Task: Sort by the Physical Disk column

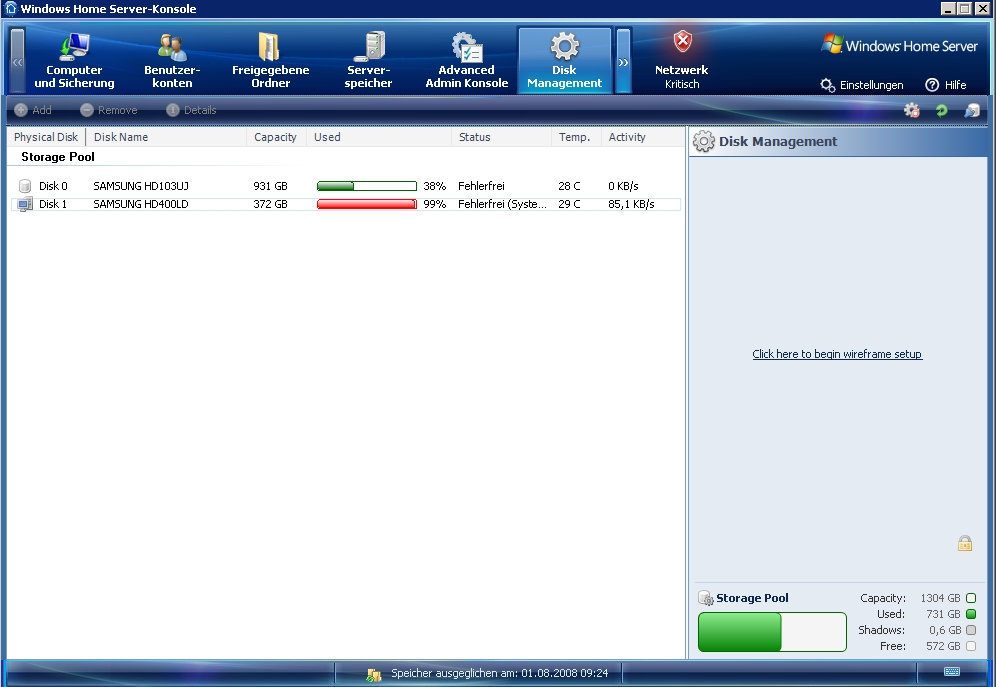Action: (46, 137)
